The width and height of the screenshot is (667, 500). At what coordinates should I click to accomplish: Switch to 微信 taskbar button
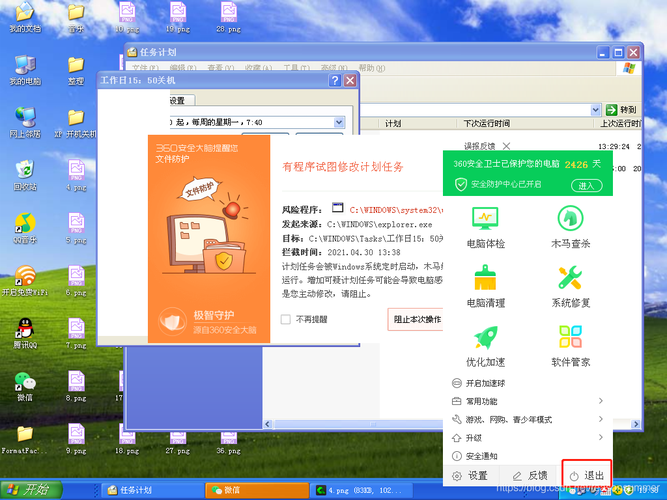pyautogui.click(x=257, y=490)
